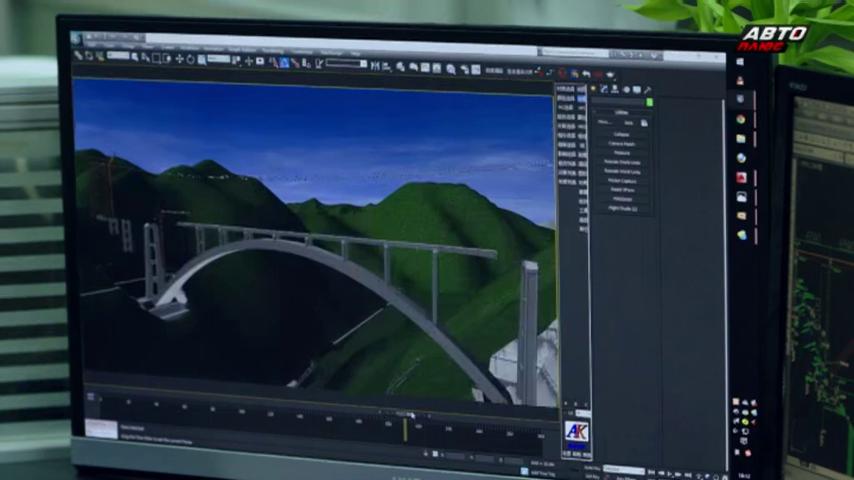Open the Create star tab in command panel
The height and width of the screenshot is (480, 854).
[x=593, y=89]
